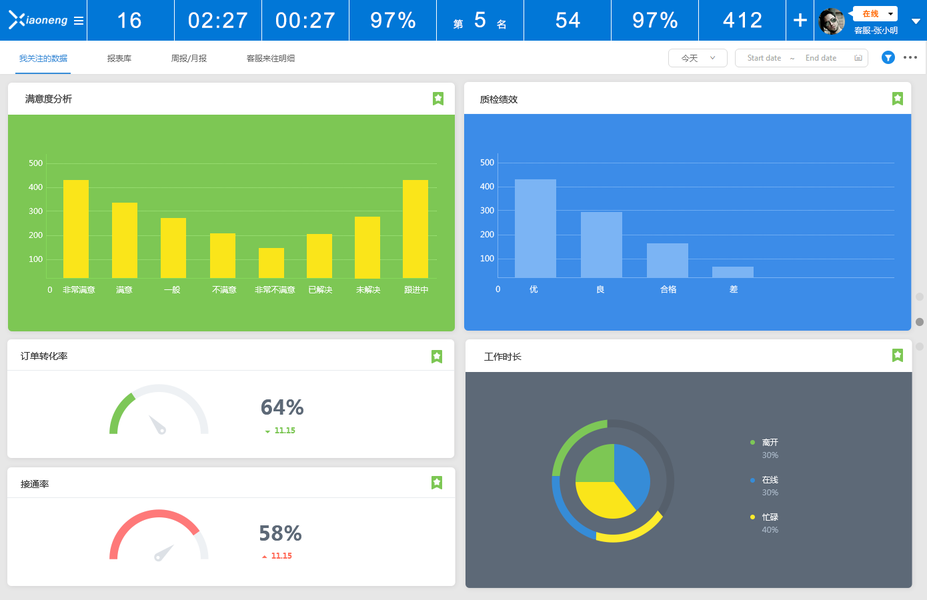Click the 16 stat tile in header
Image resolution: width=927 pixels, height=600 pixels.
point(129,20)
